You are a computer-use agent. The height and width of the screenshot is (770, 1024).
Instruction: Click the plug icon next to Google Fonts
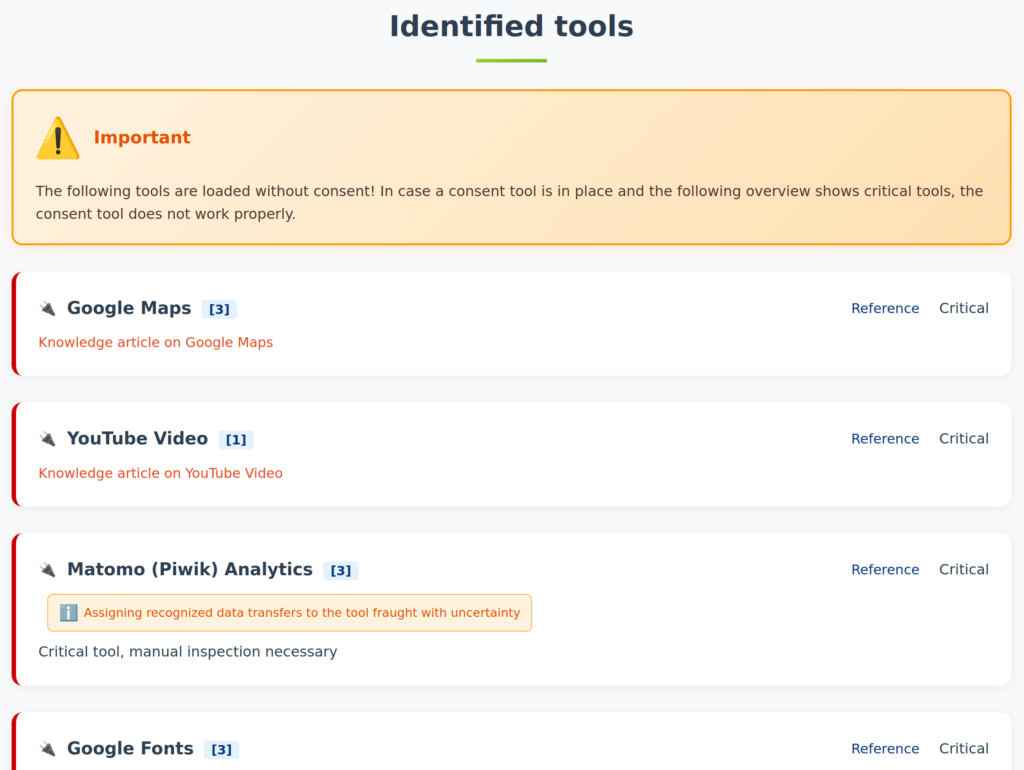pos(48,749)
